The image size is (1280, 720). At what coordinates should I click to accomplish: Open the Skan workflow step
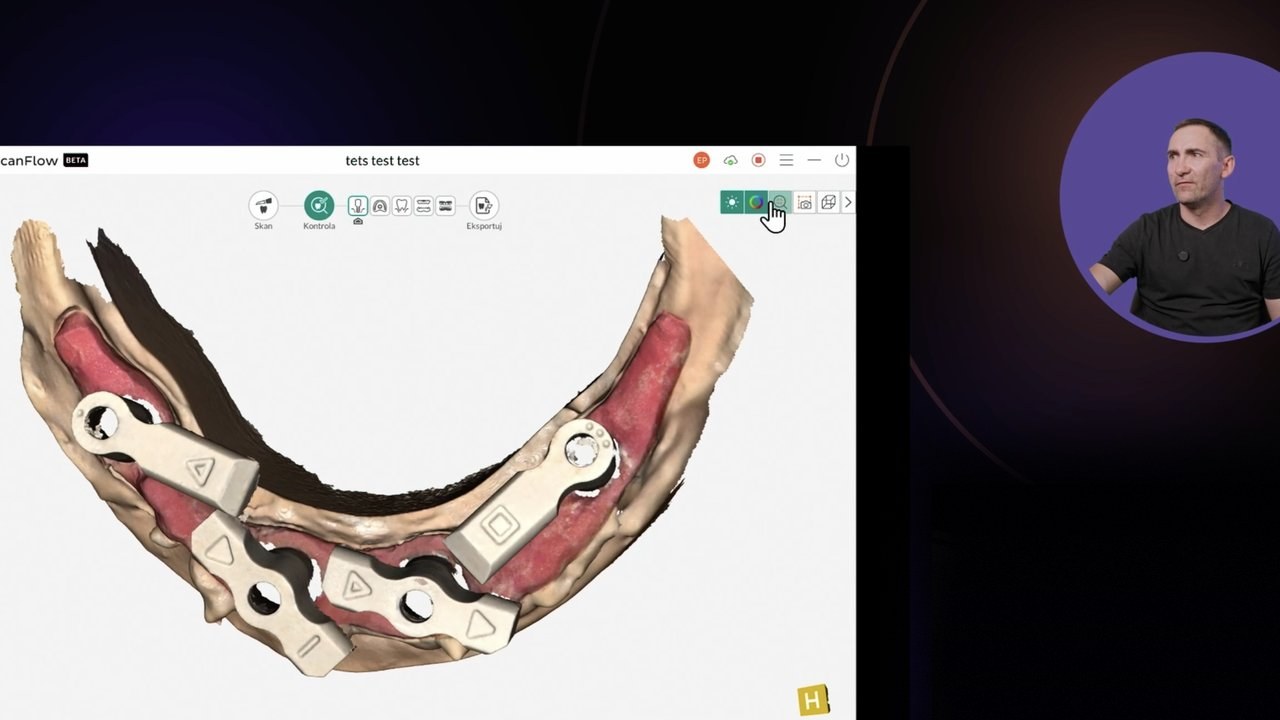[x=263, y=206]
